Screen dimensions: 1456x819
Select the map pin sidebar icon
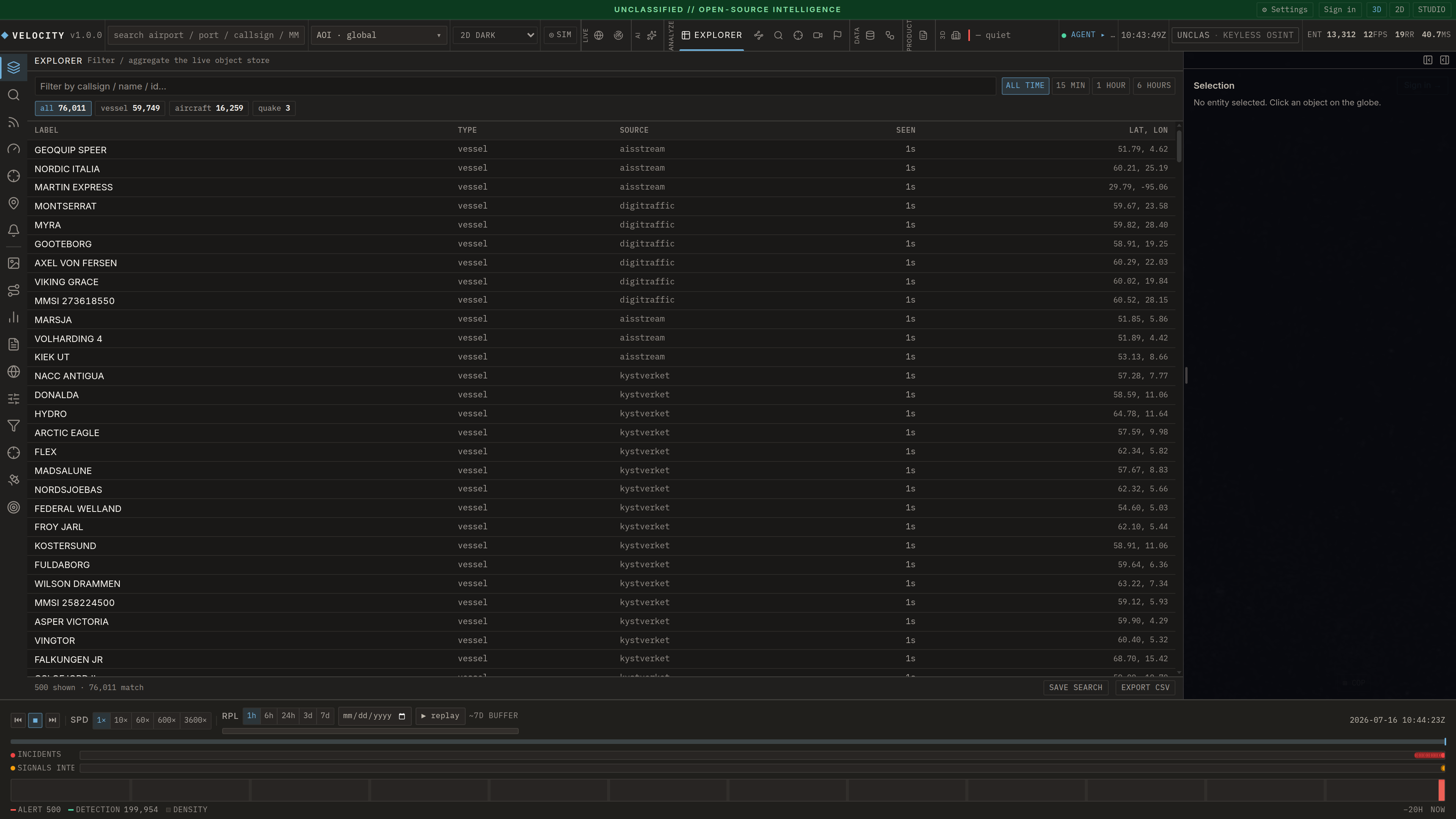click(x=14, y=204)
